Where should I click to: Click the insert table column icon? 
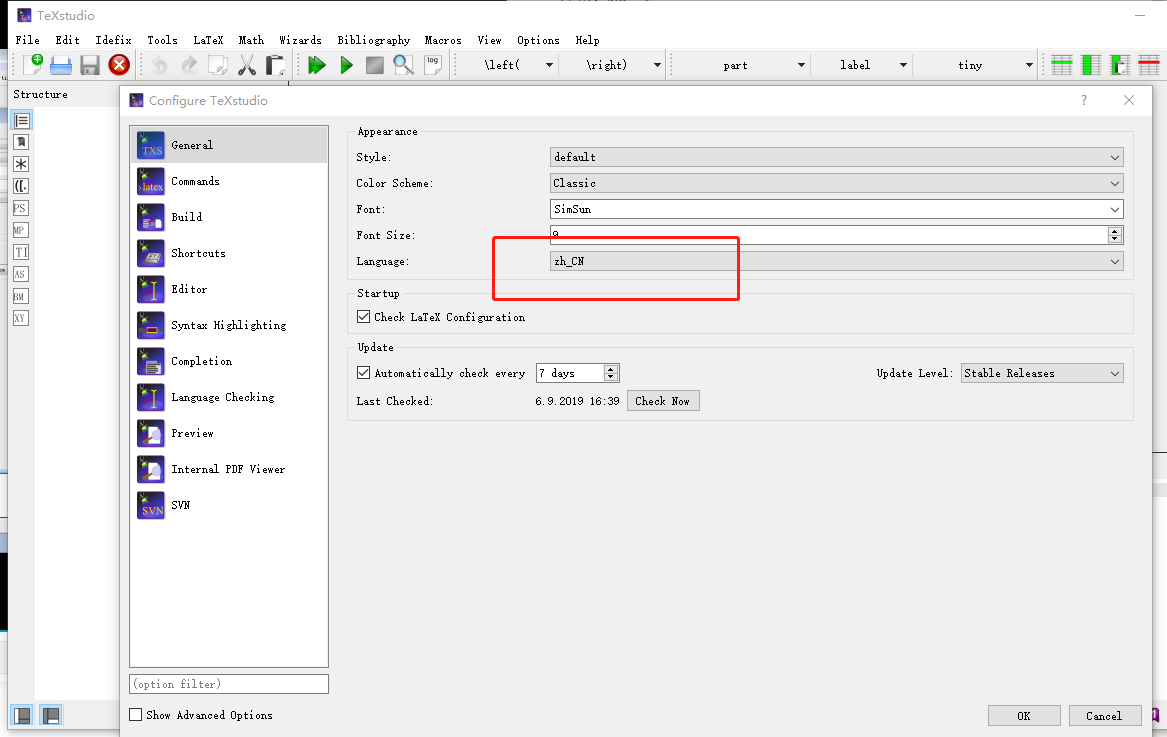(x=1091, y=65)
